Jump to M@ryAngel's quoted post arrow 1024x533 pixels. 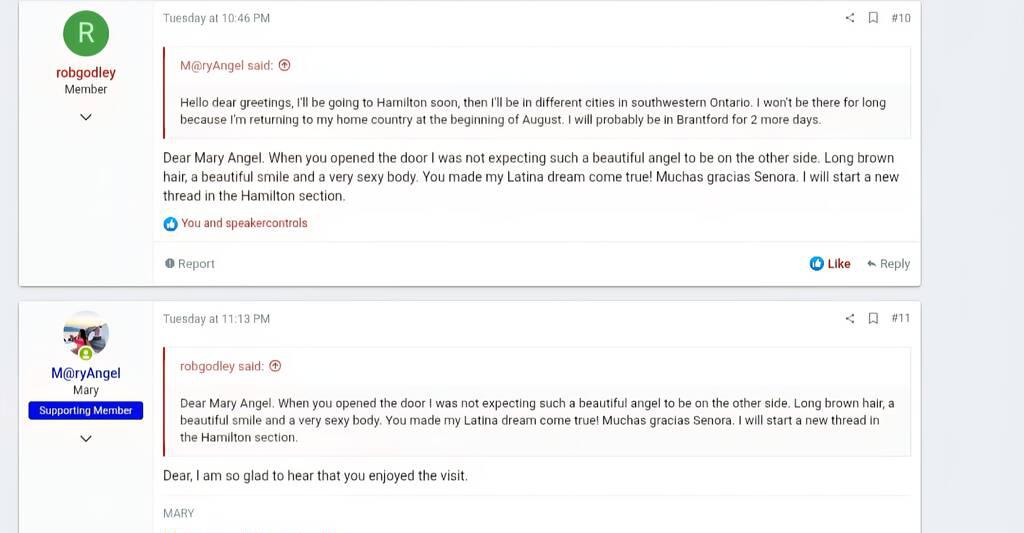coord(284,66)
